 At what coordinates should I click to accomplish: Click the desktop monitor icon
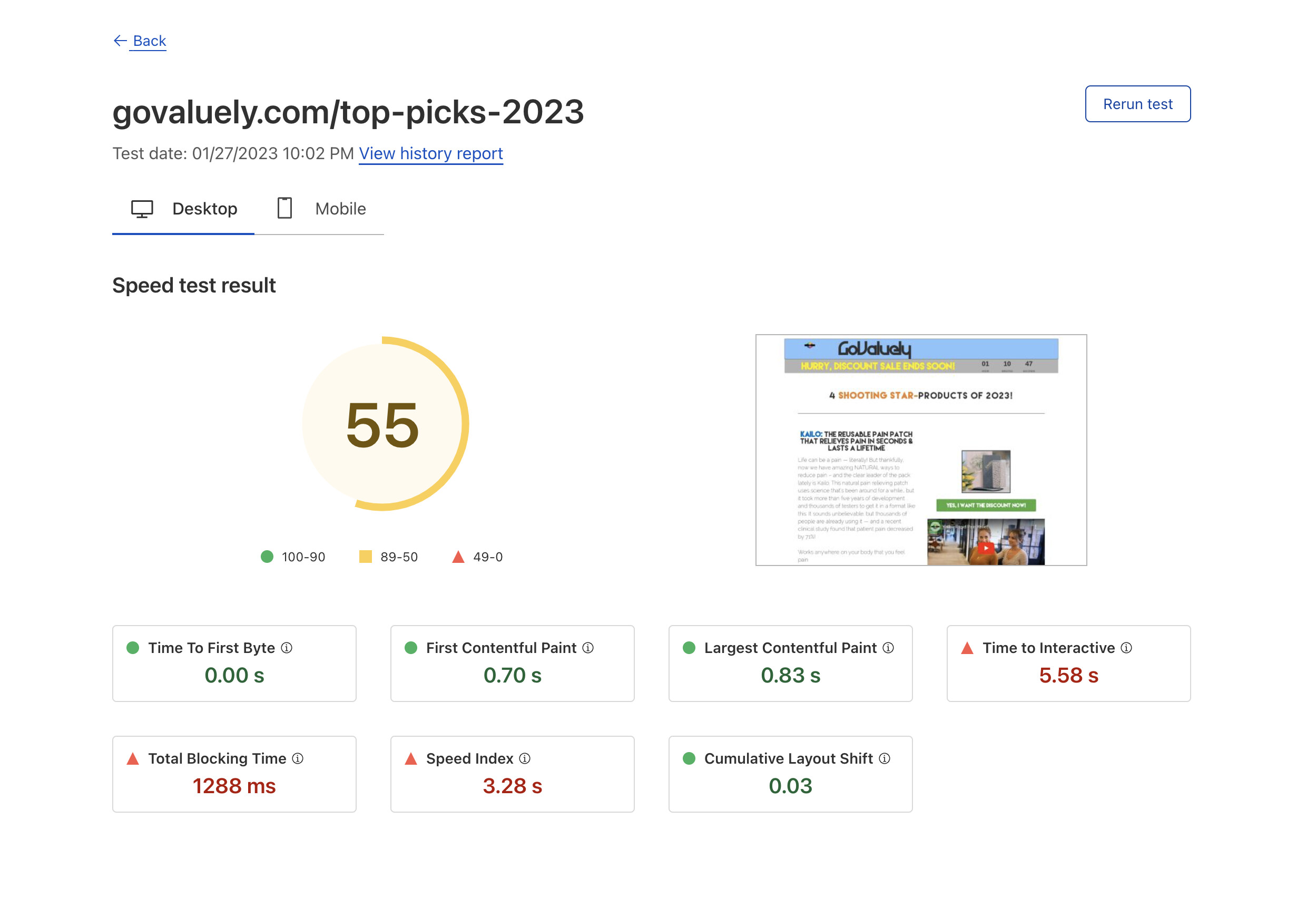(142, 209)
